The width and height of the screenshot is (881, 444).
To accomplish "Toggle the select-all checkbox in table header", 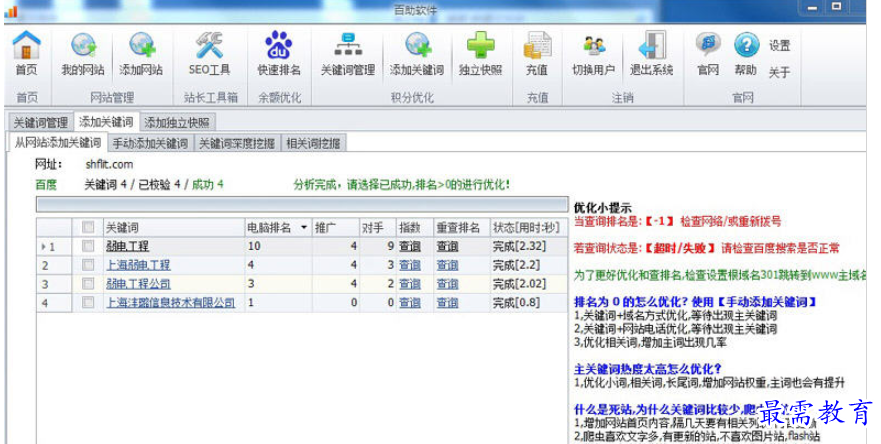I will click(89, 227).
